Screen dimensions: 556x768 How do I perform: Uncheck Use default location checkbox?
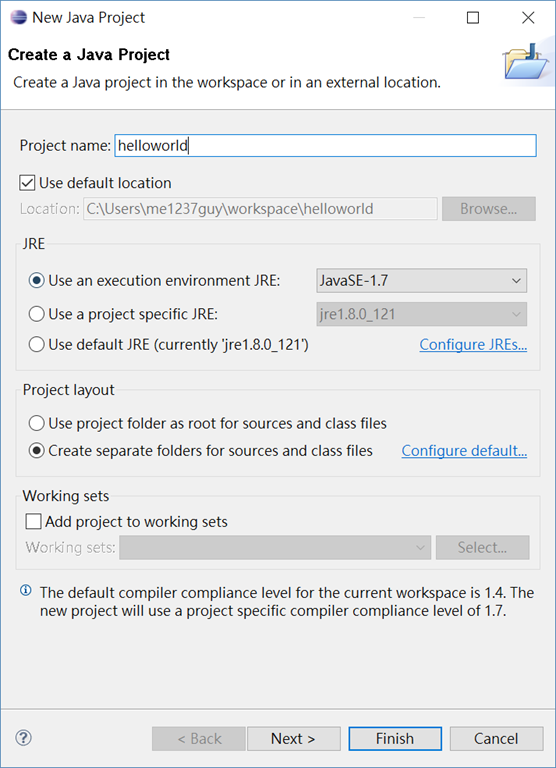click(x=27, y=183)
